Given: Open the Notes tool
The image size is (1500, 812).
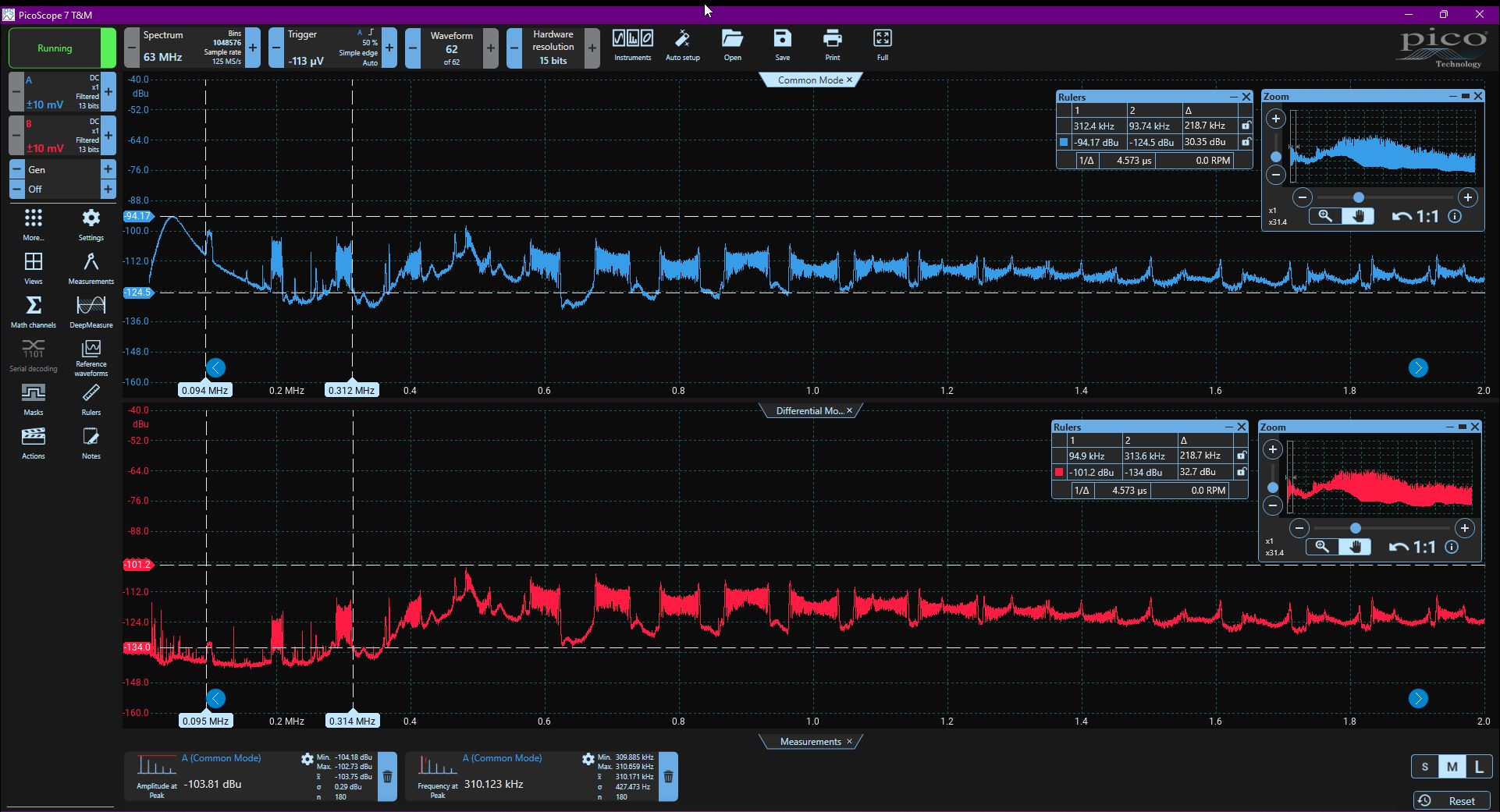Looking at the screenshot, I should click(91, 442).
